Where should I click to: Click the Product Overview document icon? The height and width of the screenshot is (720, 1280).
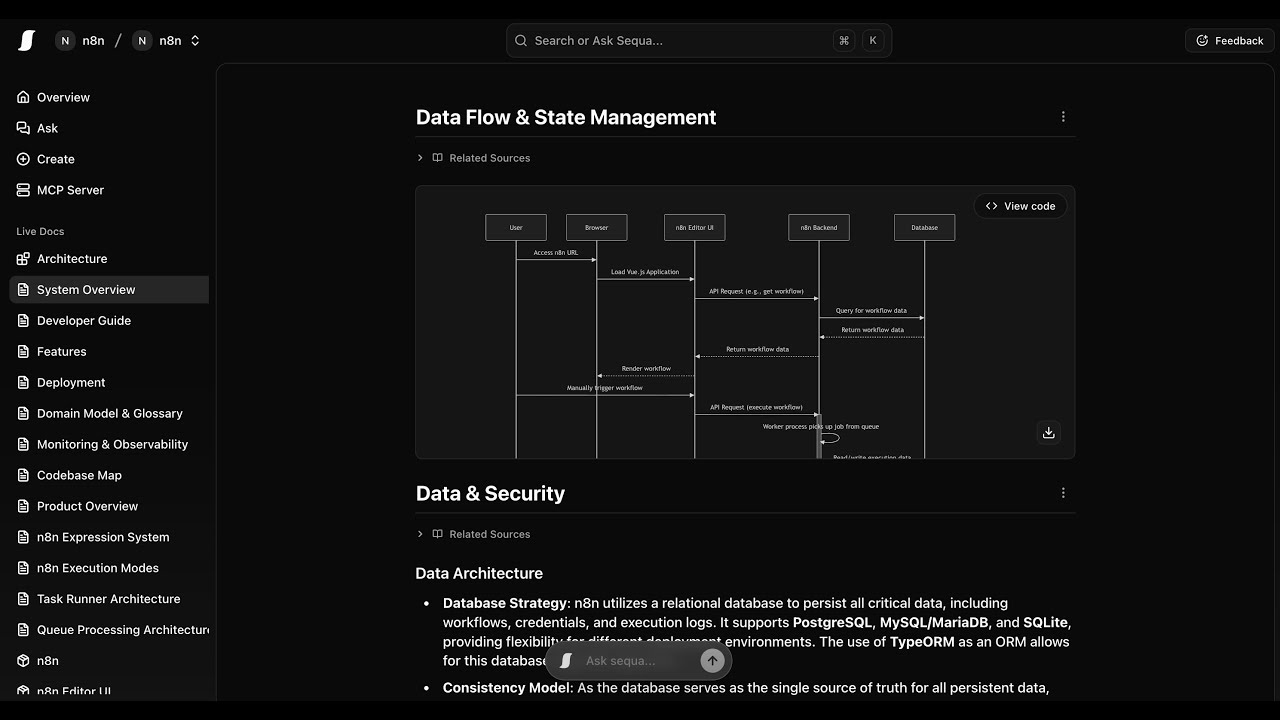pos(24,507)
